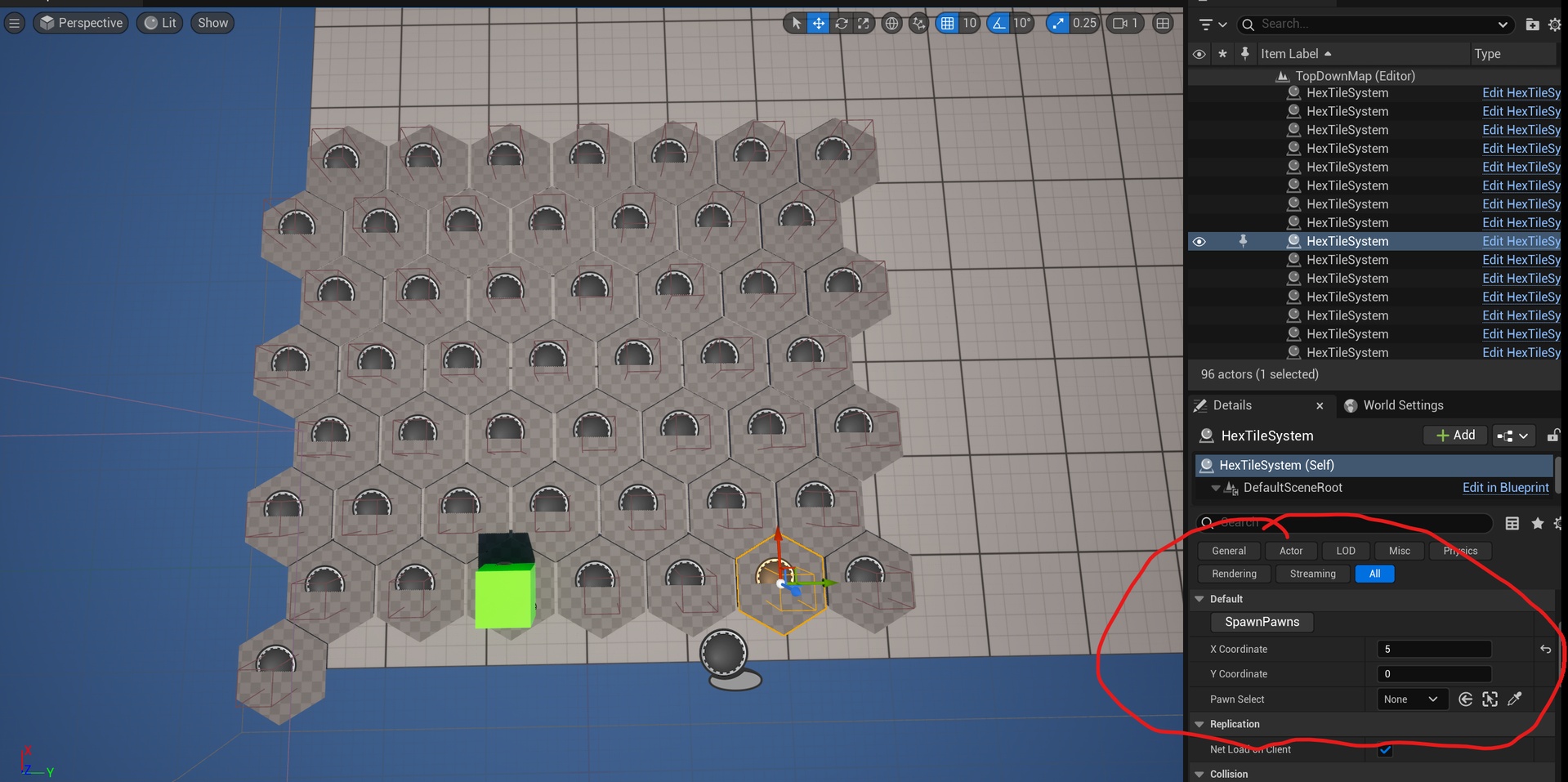Use selected asset arrow for Pawn Select
Screen dimensions: 1568x782
1466,699
